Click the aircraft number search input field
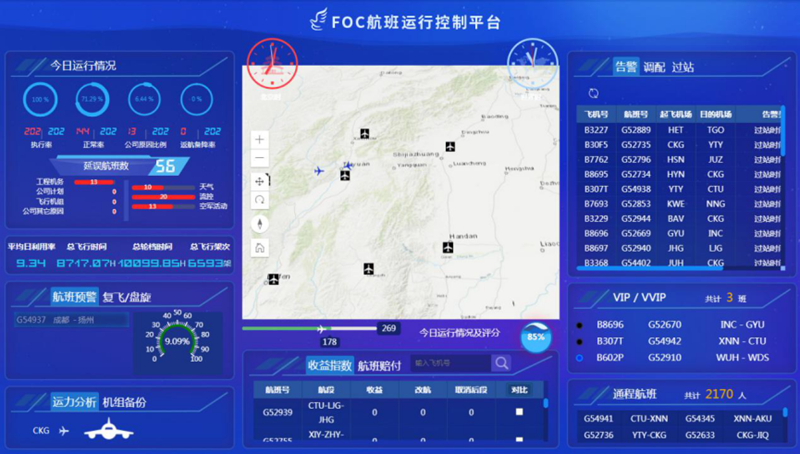 click(451, 363)
